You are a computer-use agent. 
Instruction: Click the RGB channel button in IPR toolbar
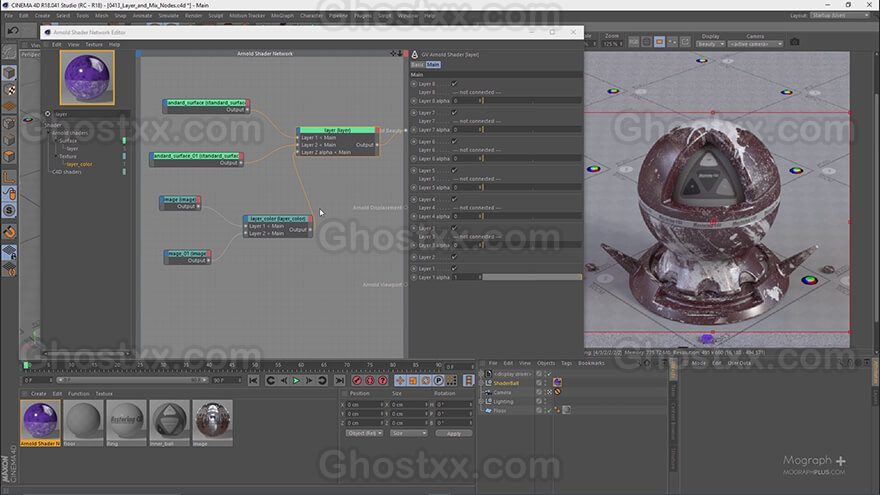pos(634,42)
